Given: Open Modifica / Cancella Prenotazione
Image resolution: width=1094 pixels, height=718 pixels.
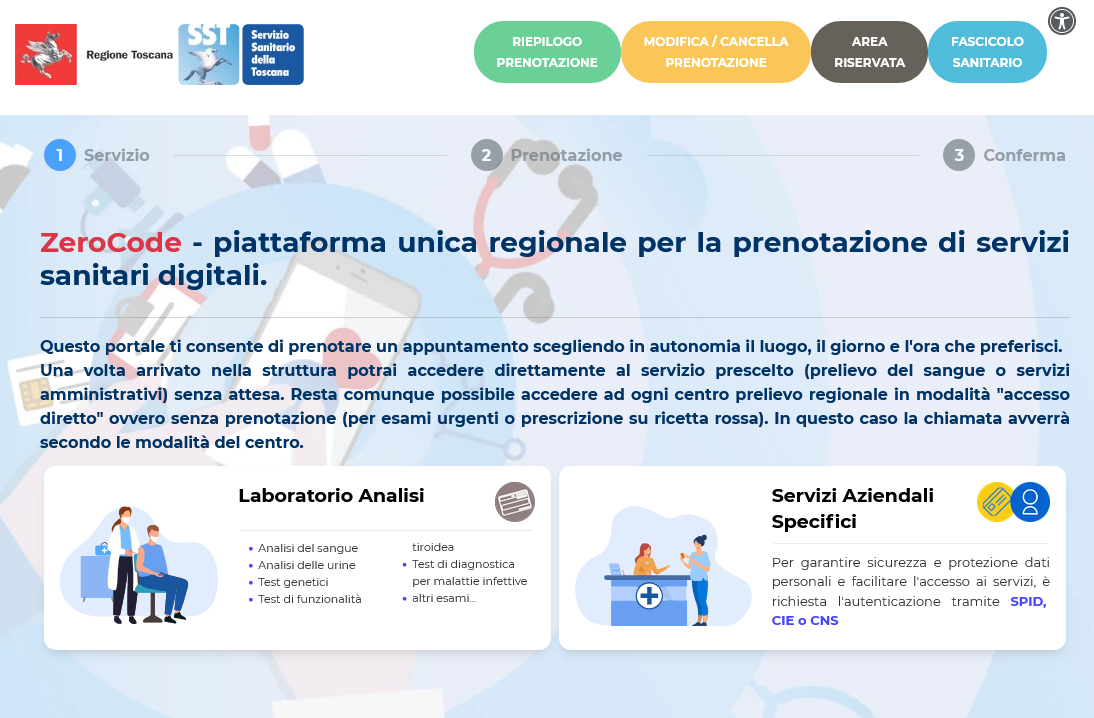Looking at the screenshot, I should 716,52.
